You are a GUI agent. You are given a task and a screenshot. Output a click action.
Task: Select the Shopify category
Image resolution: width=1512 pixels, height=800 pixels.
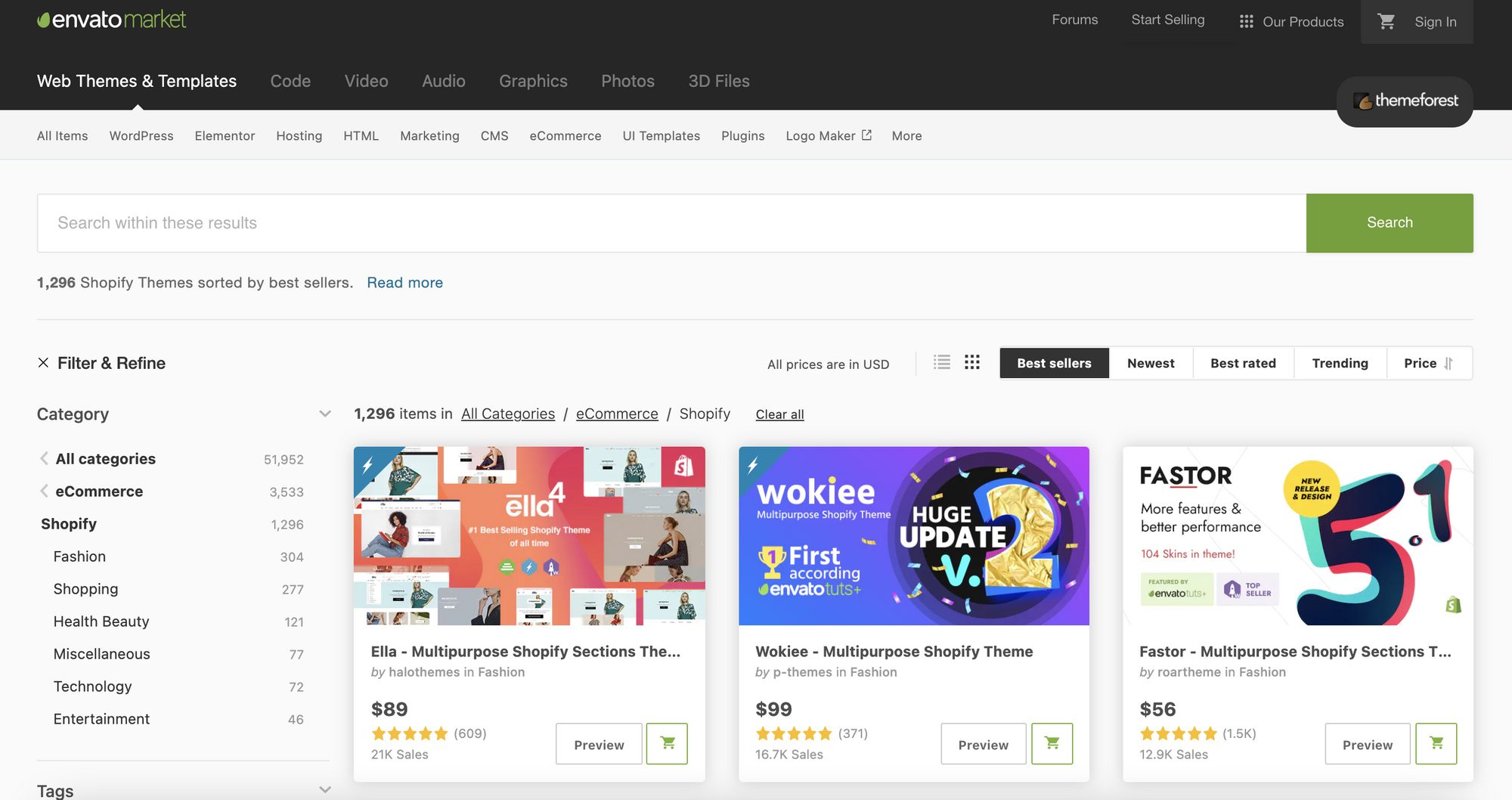(69, 524)
